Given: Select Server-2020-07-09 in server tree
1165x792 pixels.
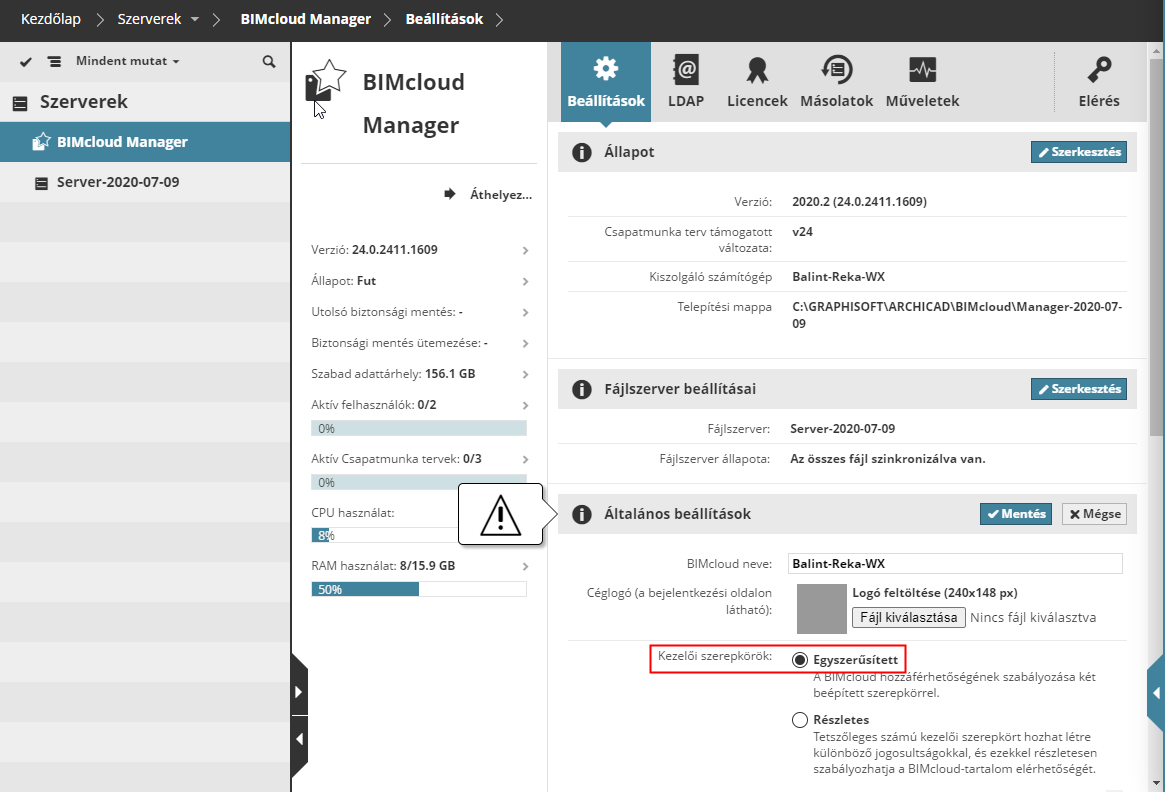Looking at the screenshot, I should coord(145,182).
